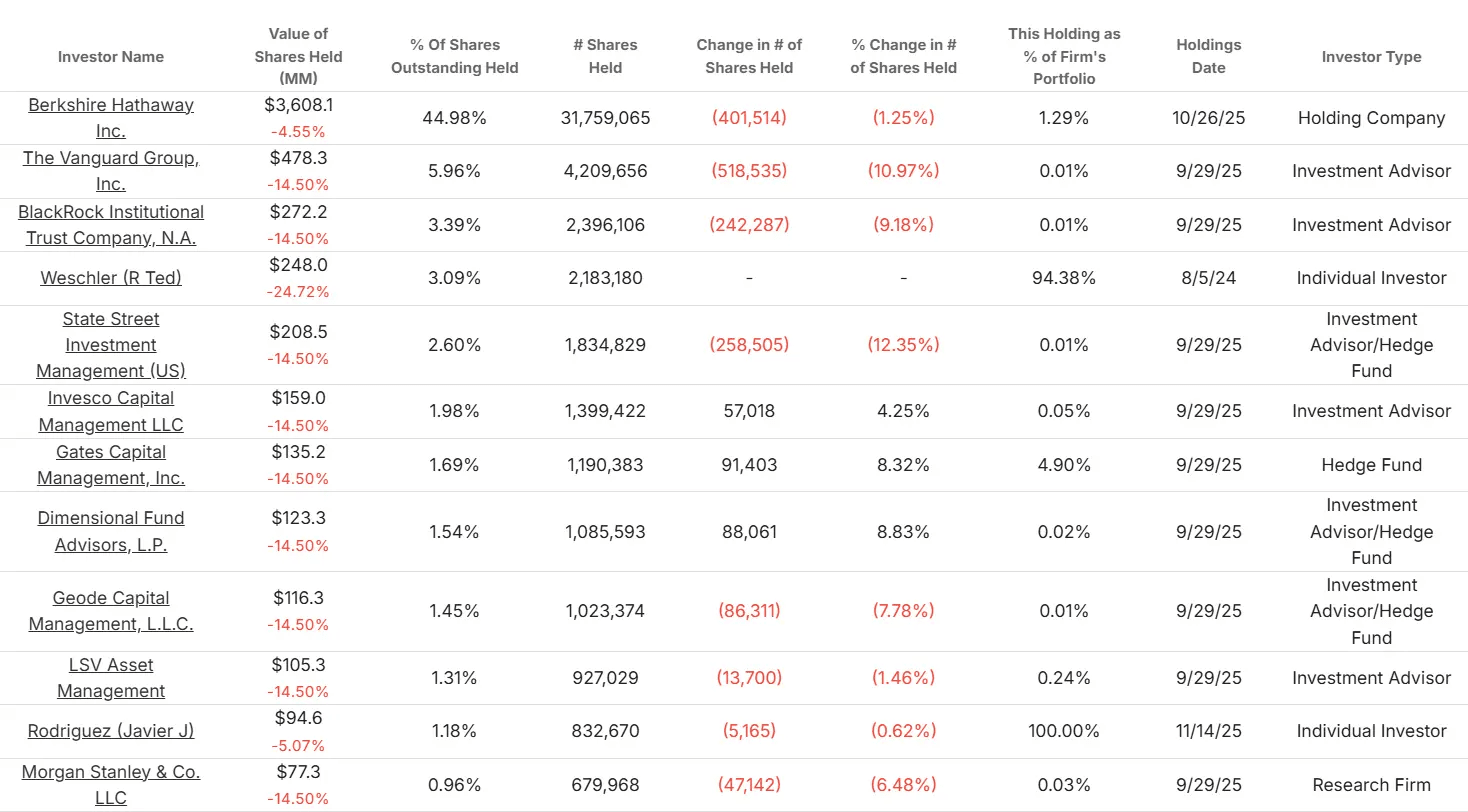Viewport: 1468px width, 812px height.
Task: Open The Vanguard Group, Inc. link
Action: pyautogui.click(x=111, y=171)
